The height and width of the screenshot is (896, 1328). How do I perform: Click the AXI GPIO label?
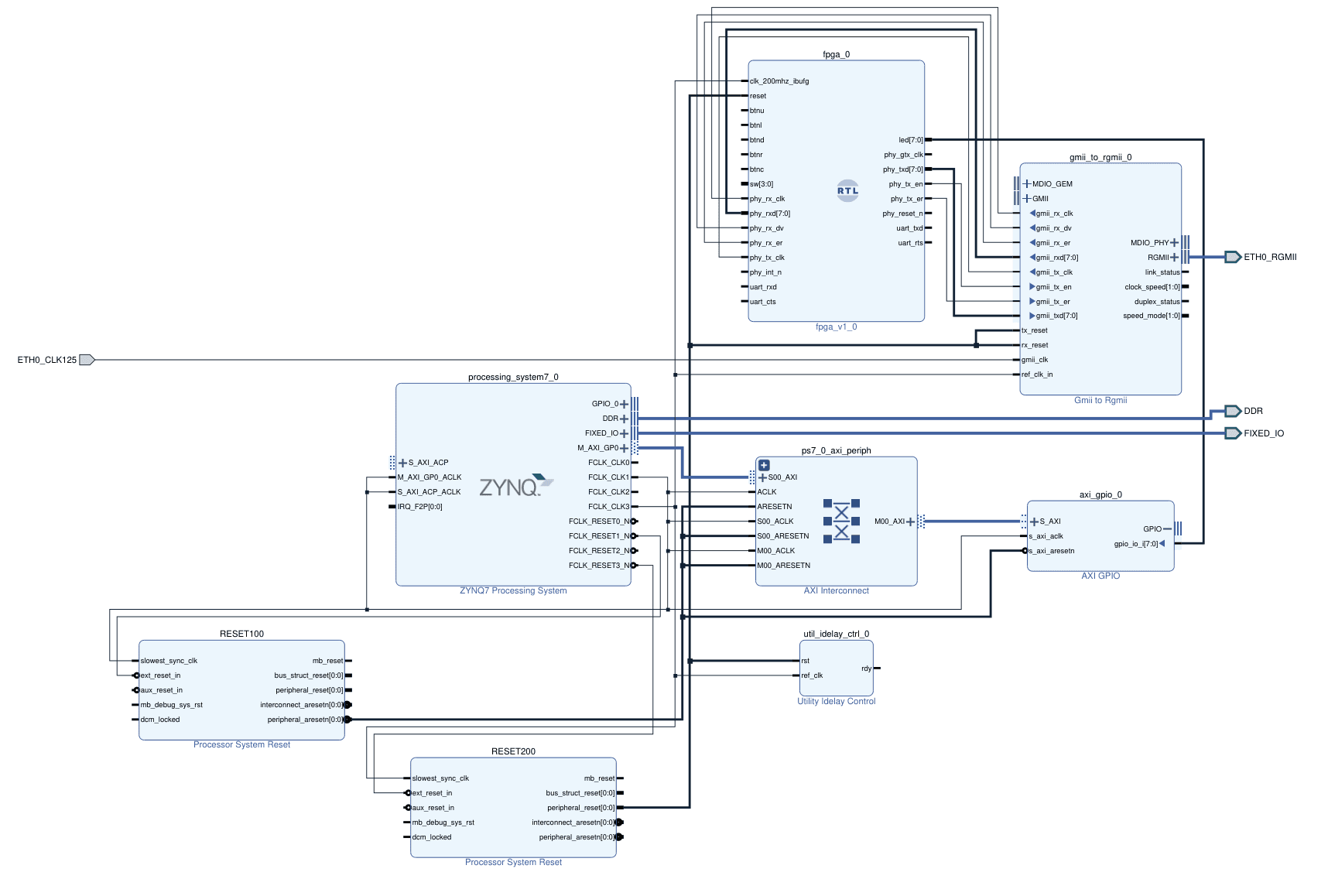(x=1100, y=576)
